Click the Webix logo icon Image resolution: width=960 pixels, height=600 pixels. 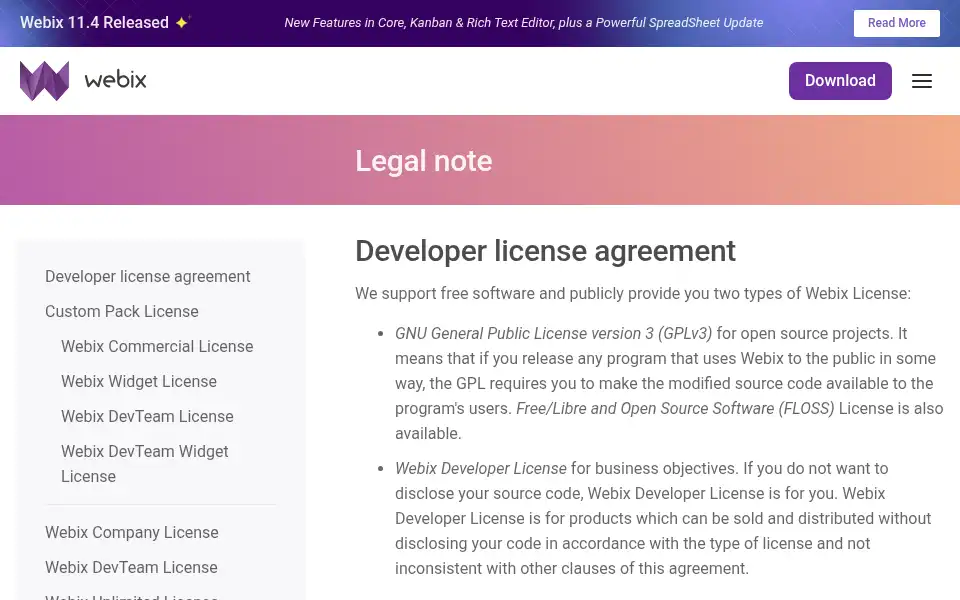(44, 80)
